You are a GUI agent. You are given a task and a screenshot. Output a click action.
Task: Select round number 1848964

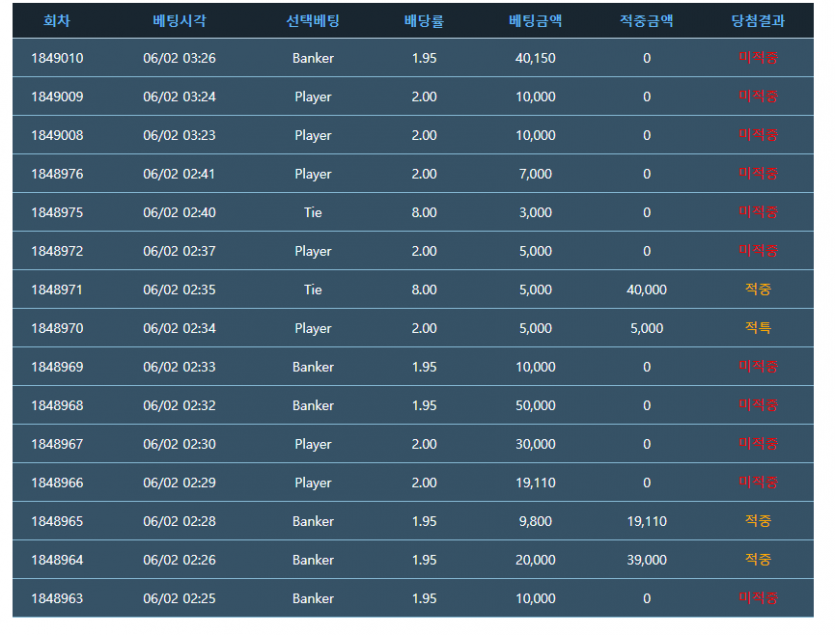57,560
